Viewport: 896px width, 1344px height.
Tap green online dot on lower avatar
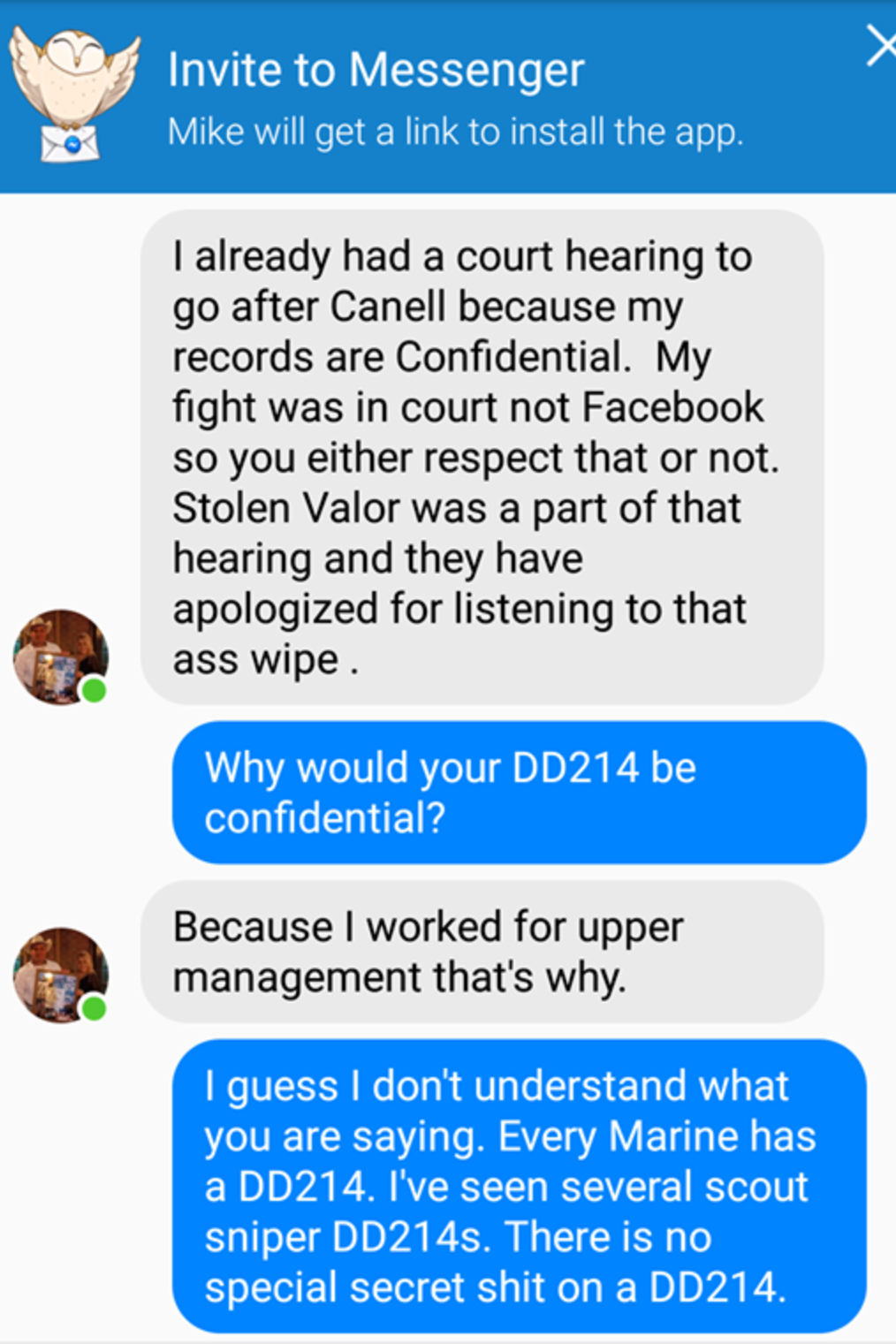pyautogui.click(x=94, y=1008)
